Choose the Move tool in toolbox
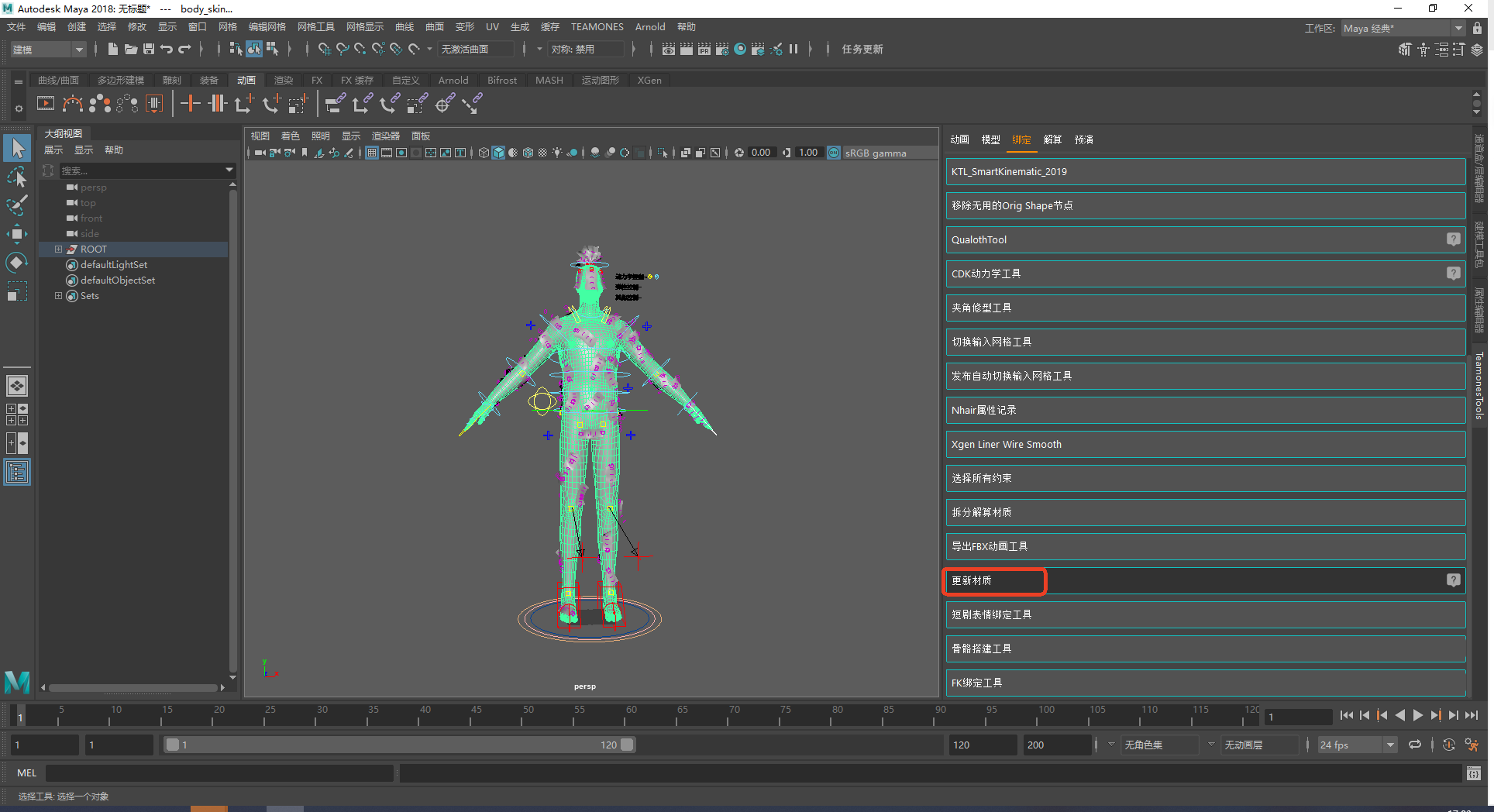This screenshot has height=812, width=1494. click(17, 234)
